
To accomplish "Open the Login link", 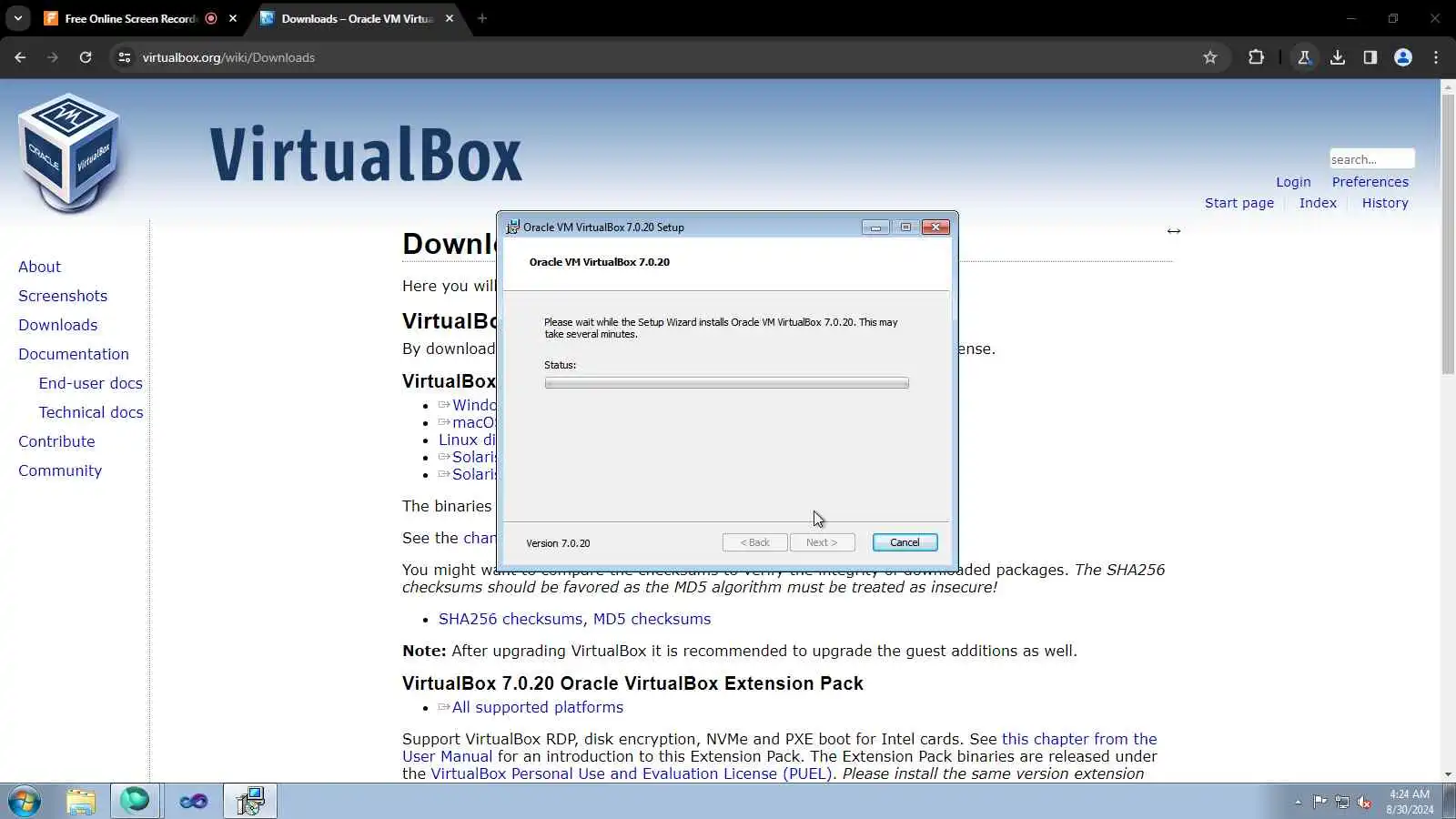I will point(1293,182).
